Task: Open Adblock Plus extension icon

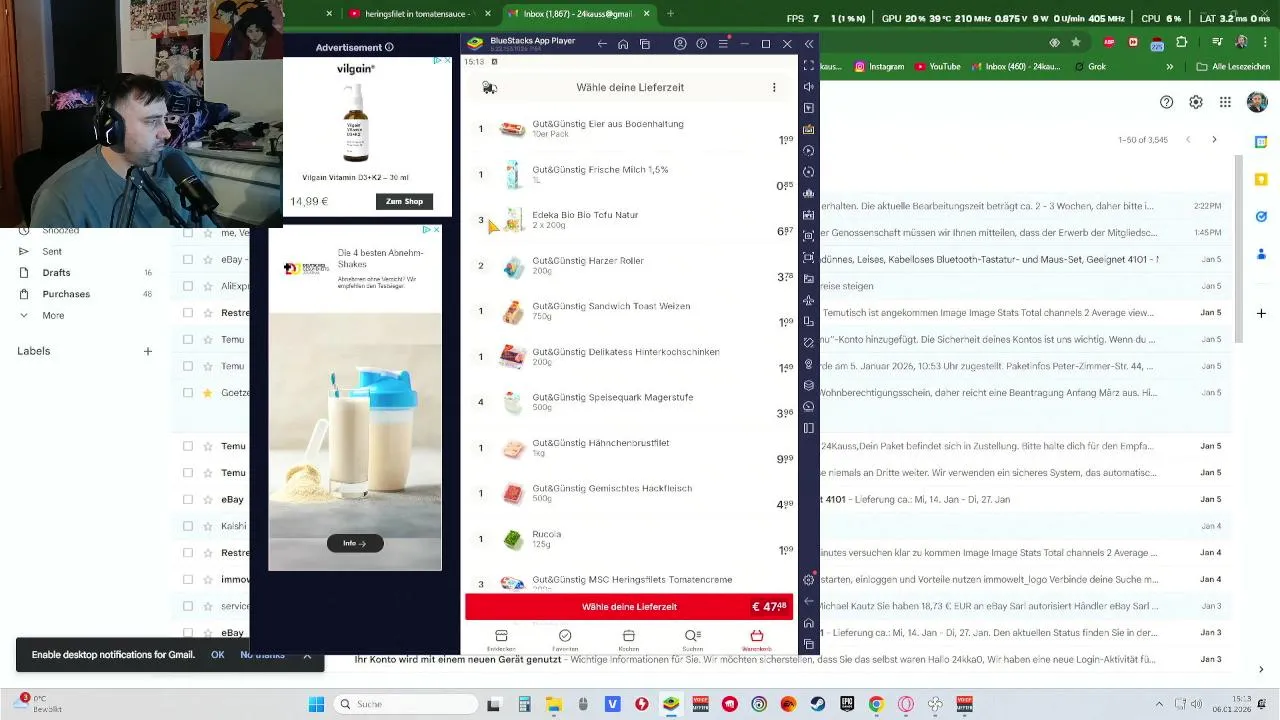Action: click(x=1109, y=42)
